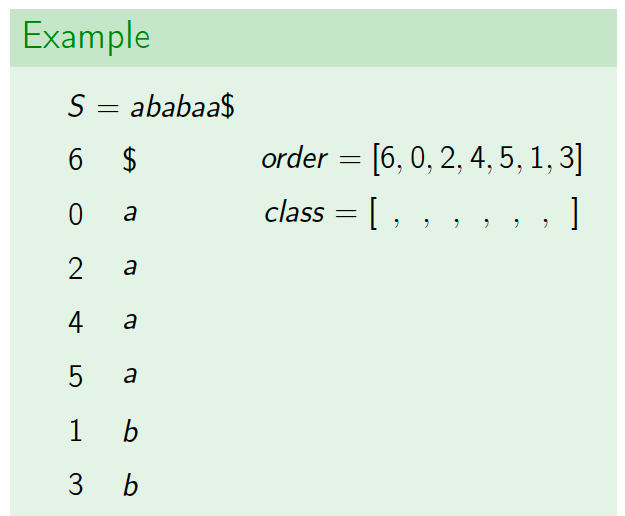Screen dimensions: 625x516
Task: Click the green Example heading
Action: pos(86,37)
